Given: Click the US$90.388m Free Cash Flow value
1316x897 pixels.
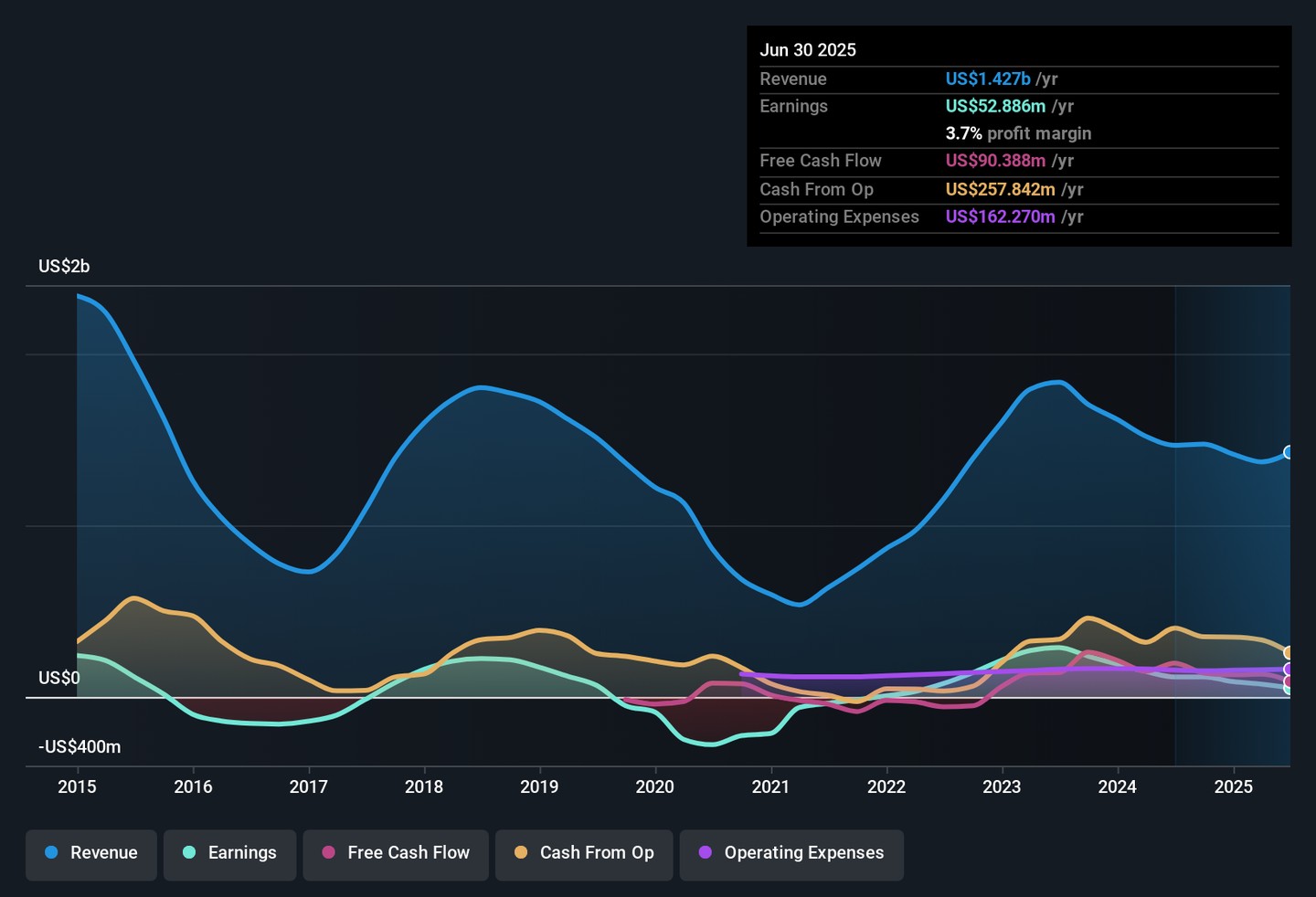Looking at the screenshot, I should click(x=995, y=161).
